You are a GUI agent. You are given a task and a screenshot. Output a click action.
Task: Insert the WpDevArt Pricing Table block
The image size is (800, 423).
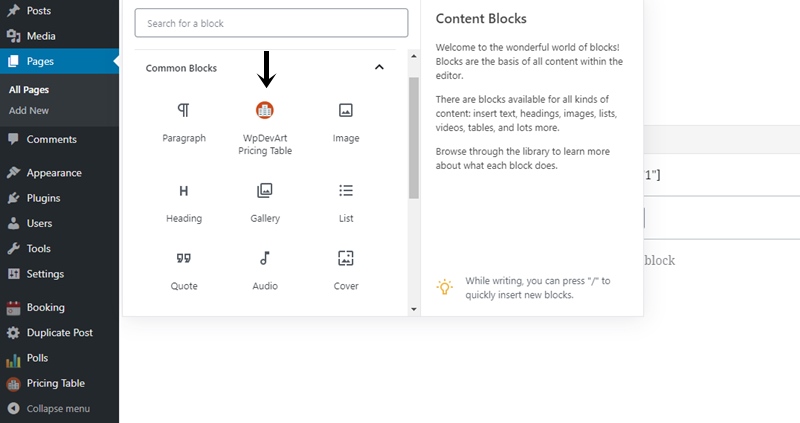coord(265,128)
